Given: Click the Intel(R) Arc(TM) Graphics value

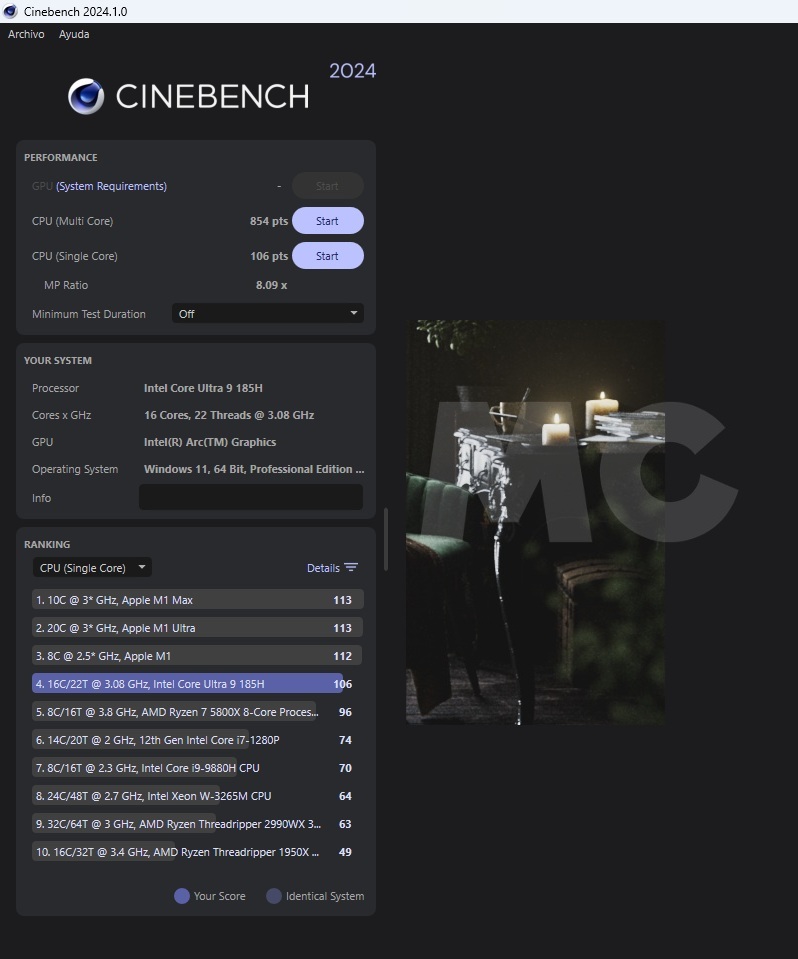Looking at the screenshot, I should 210,442.
